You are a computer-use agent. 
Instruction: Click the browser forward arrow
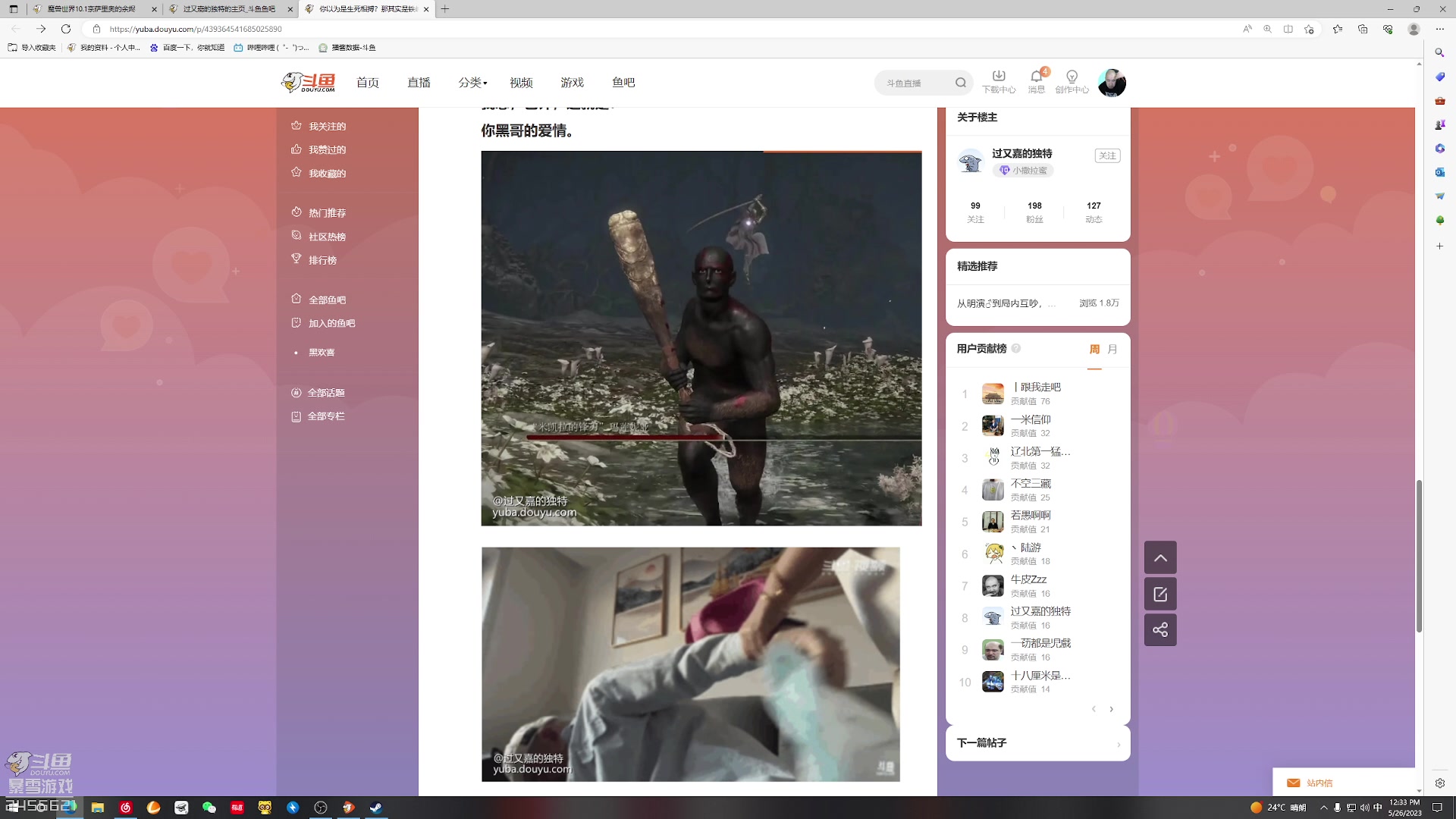[41, 29]
